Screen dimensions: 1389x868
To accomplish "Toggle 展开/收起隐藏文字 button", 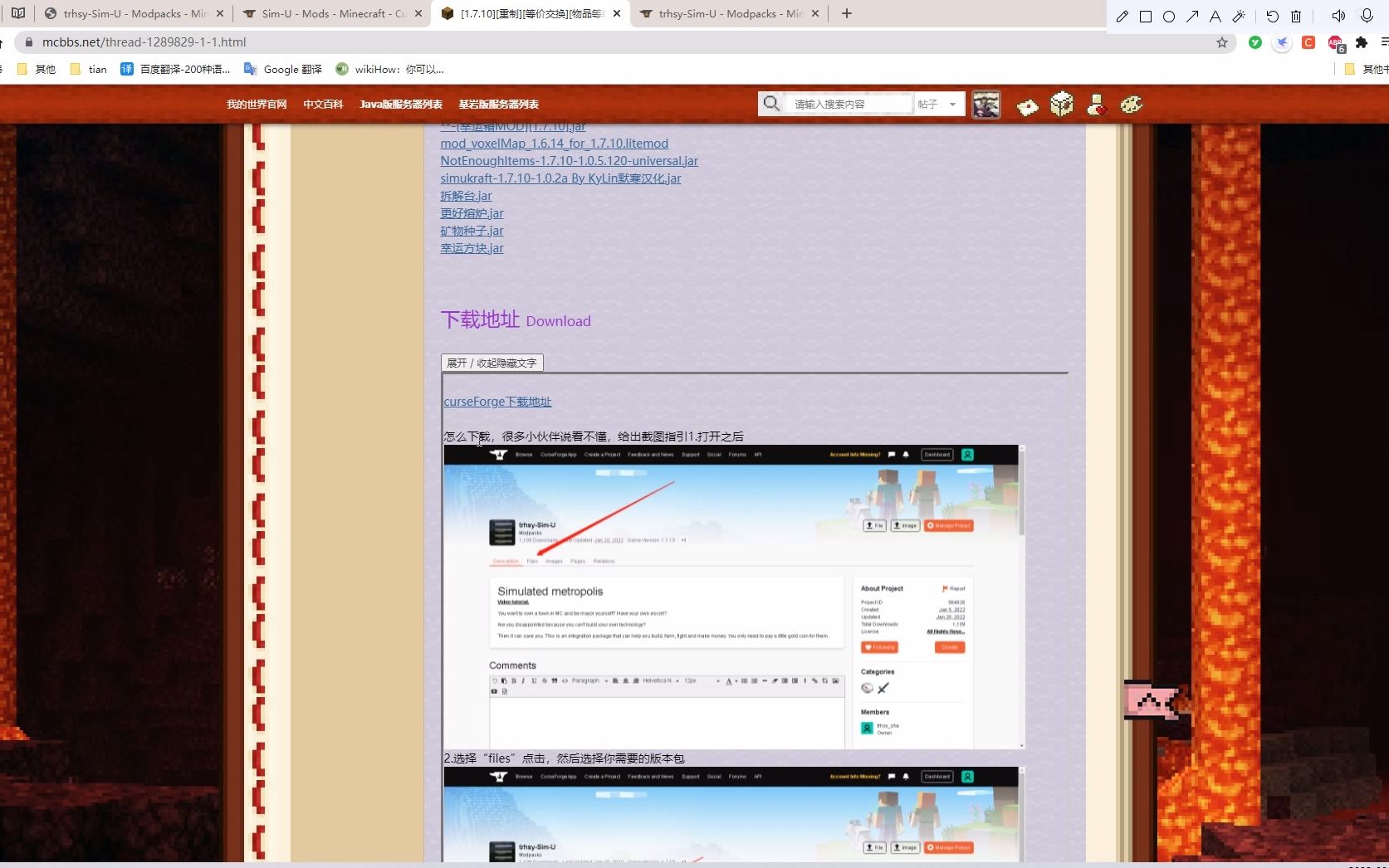I will [x=492, y=363].
